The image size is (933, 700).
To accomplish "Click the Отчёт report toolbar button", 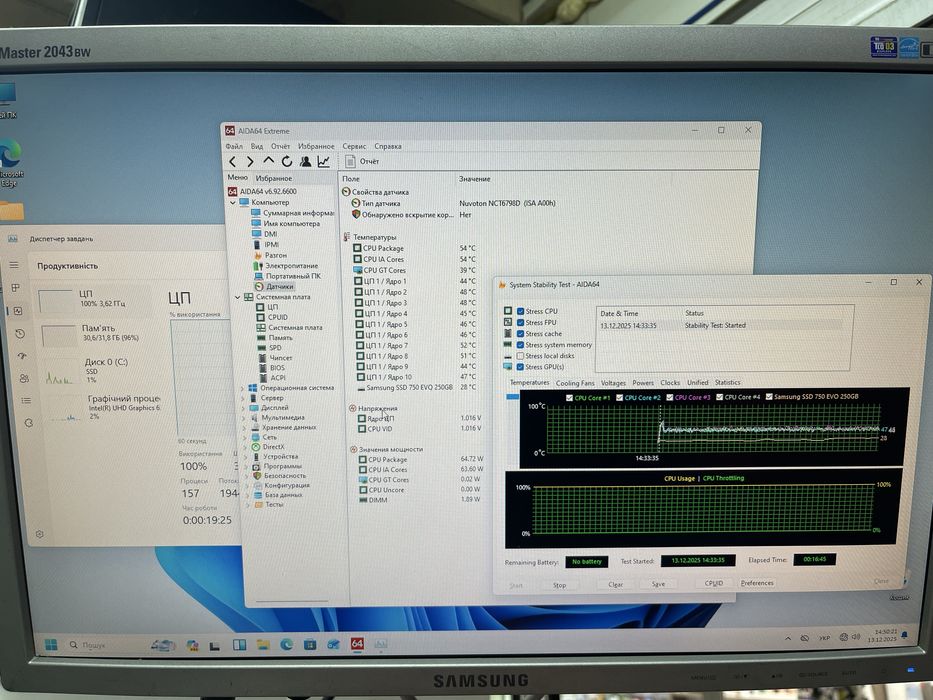I will [x=362, y=161].
